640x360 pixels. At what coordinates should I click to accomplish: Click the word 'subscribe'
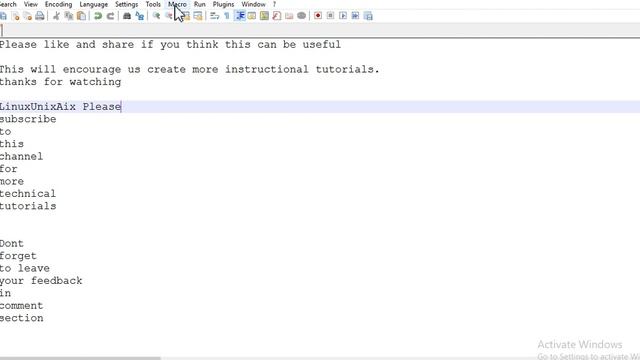(28, 119)
